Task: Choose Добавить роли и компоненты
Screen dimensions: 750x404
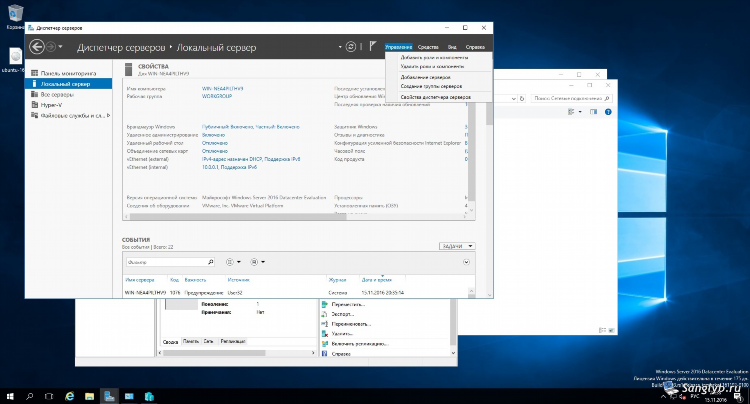Action: 434,57
